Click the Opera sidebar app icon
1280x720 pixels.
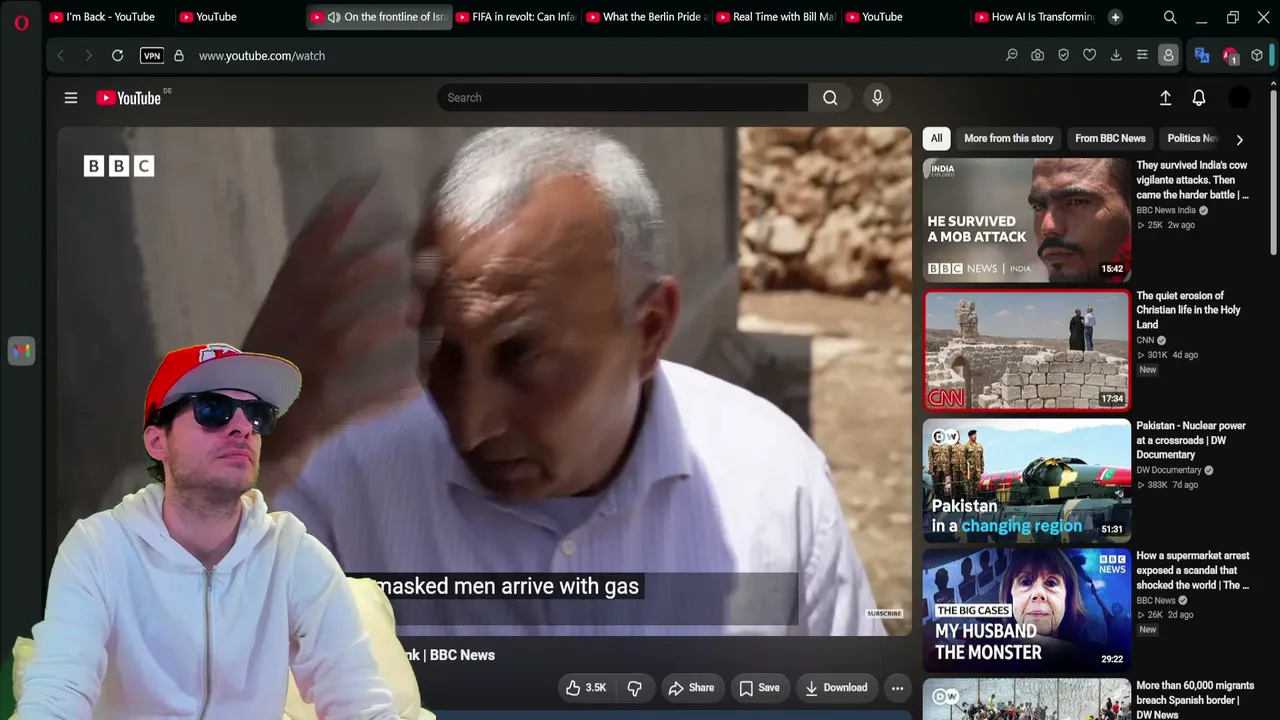21,351
